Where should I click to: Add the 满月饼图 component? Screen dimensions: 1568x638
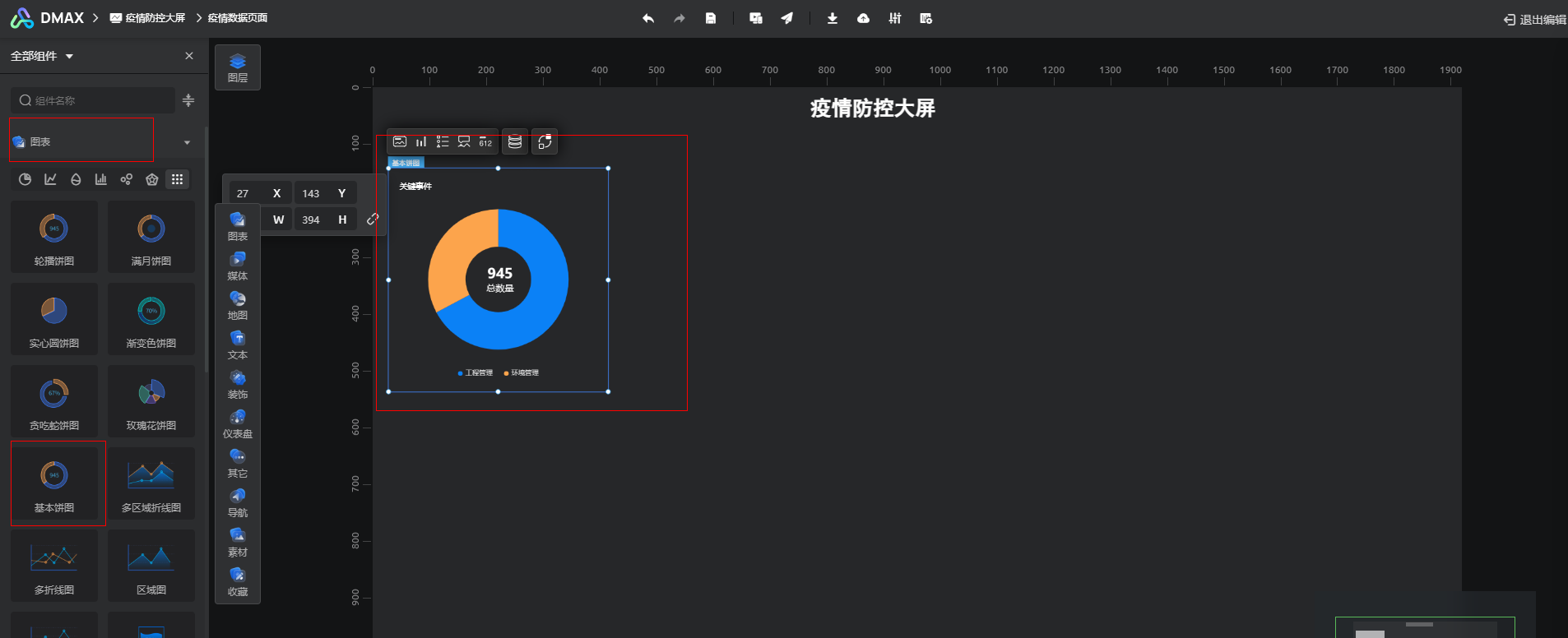[x=151, y=237]
